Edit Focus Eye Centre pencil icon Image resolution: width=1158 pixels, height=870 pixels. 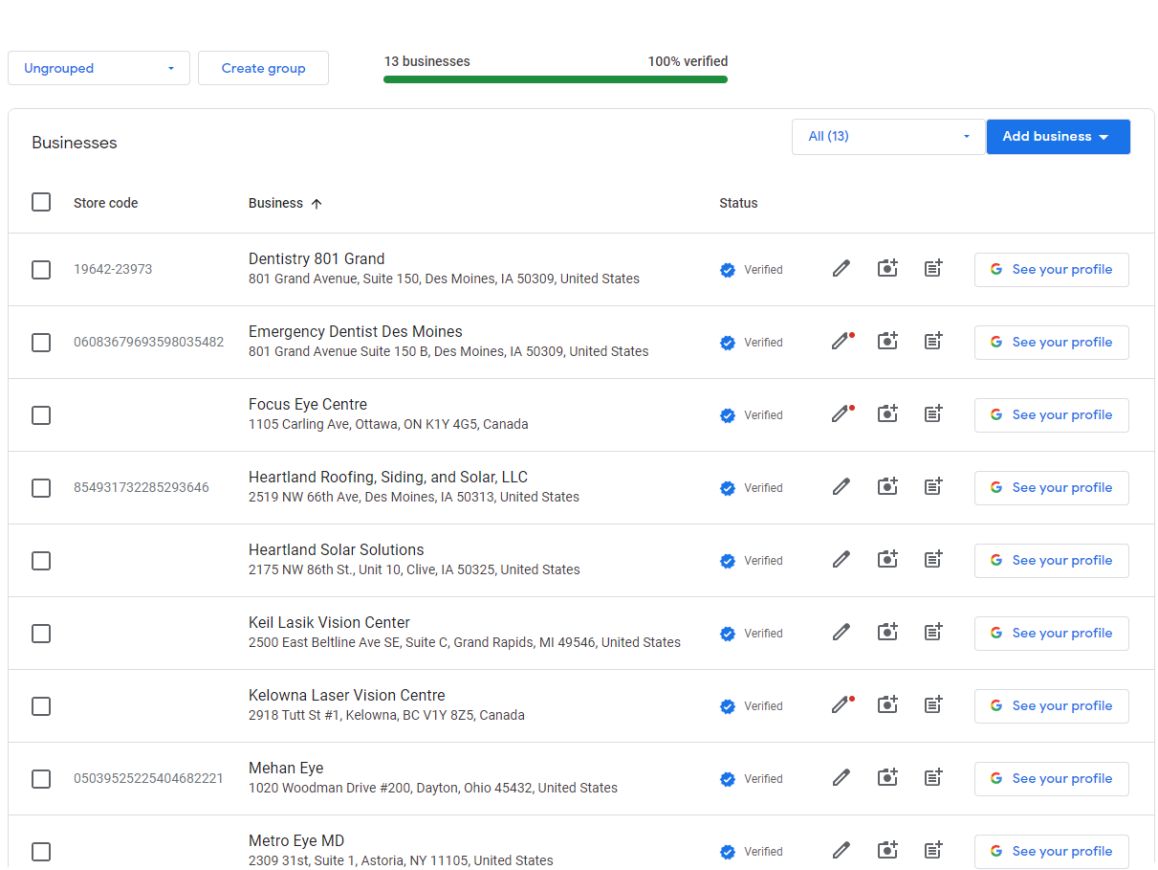(x=841, y=414)
